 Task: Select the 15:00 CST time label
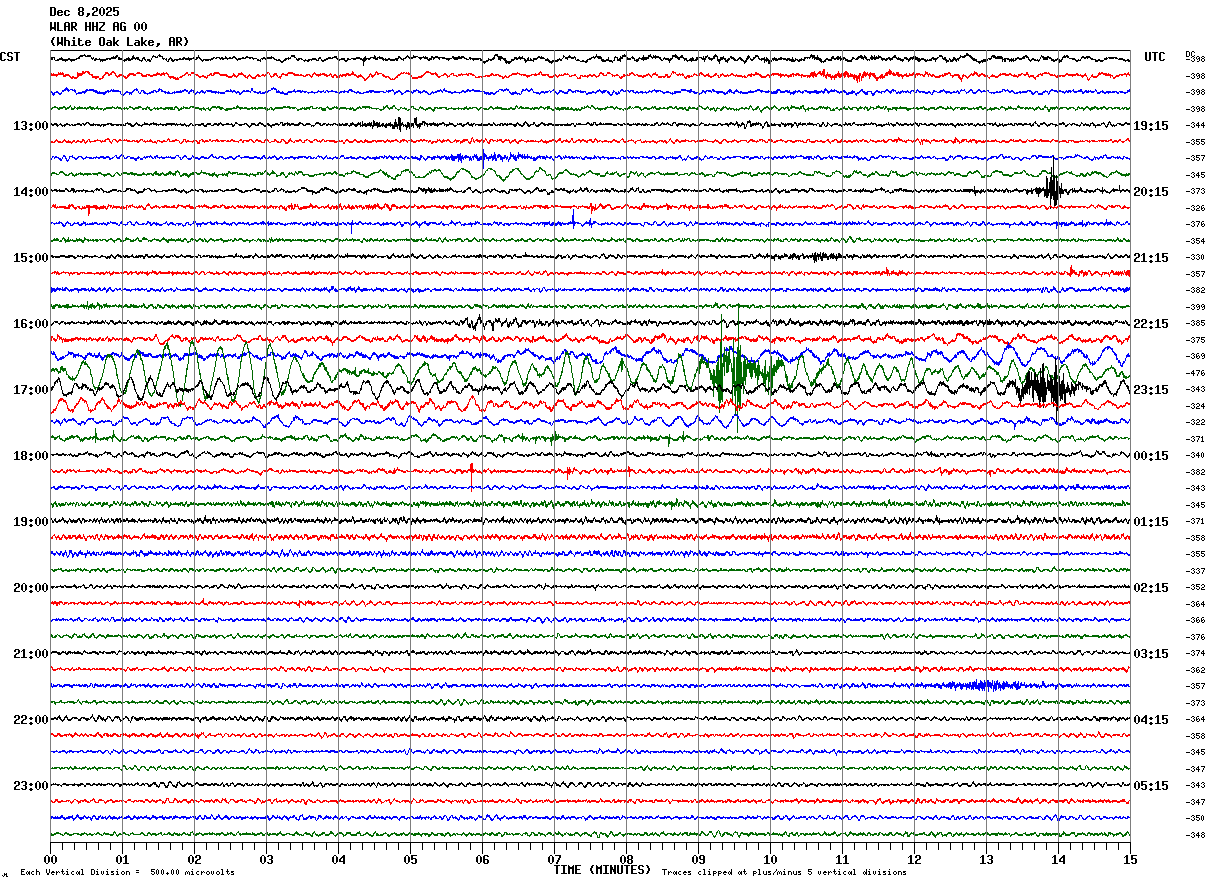tap(31, 258)
